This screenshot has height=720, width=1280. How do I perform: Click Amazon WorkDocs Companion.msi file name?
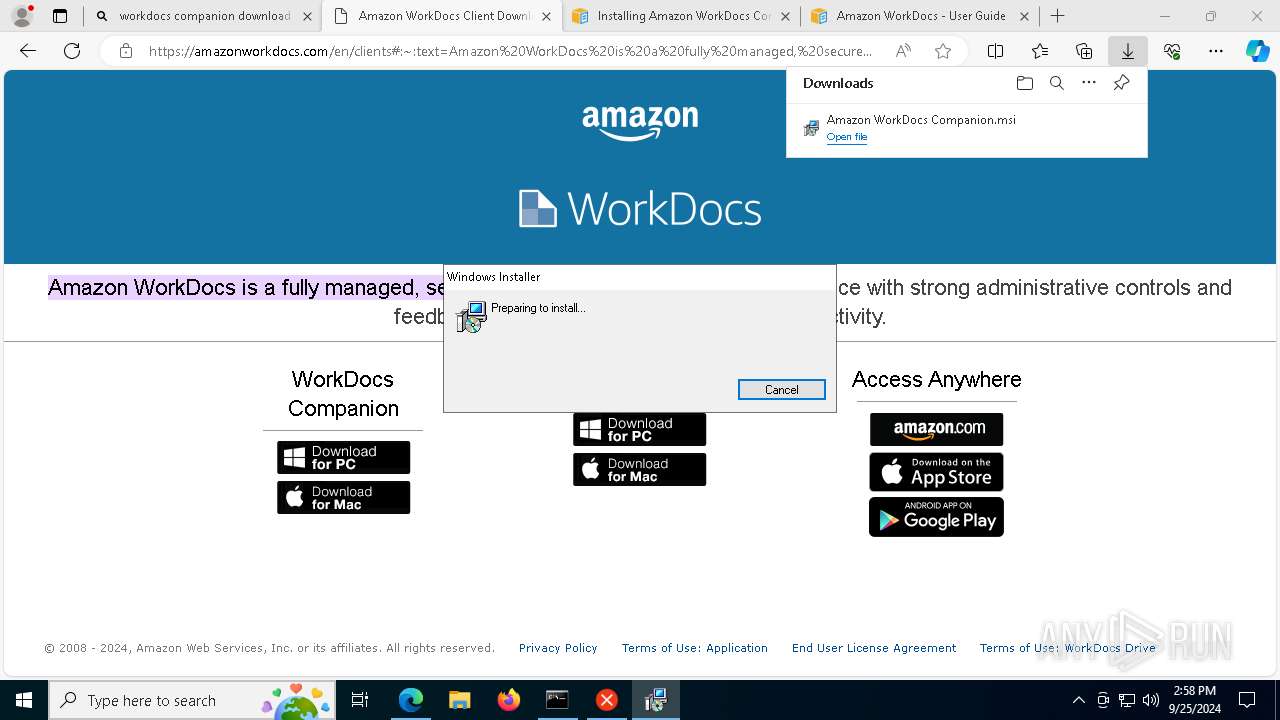point(921,120)
